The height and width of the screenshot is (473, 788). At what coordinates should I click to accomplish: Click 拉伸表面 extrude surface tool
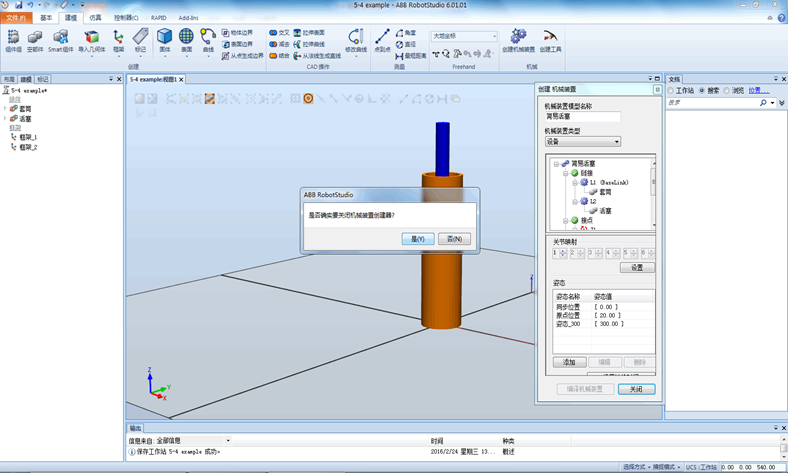(x=309, y=33)
